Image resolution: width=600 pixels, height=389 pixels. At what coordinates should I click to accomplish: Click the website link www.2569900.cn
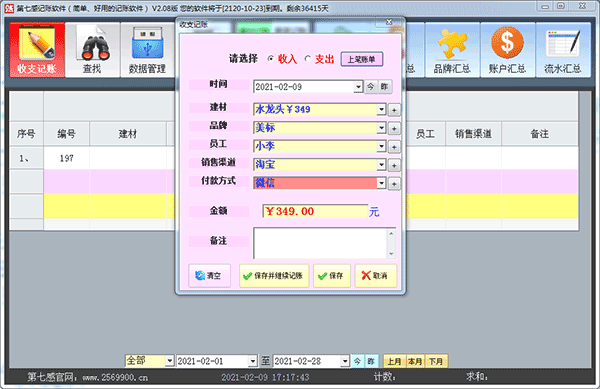(115, 378)
